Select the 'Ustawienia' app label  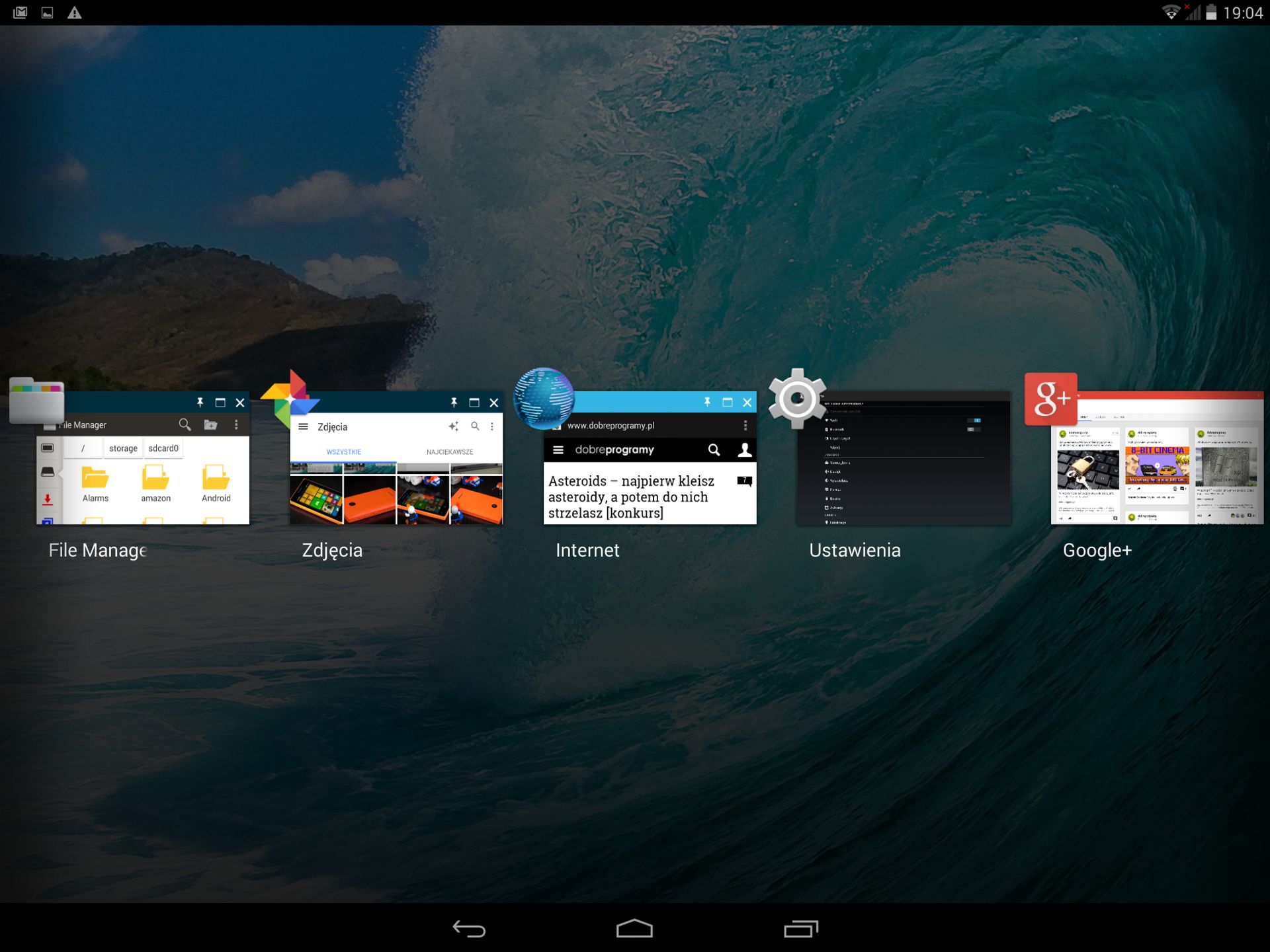[x=855, y=550]
